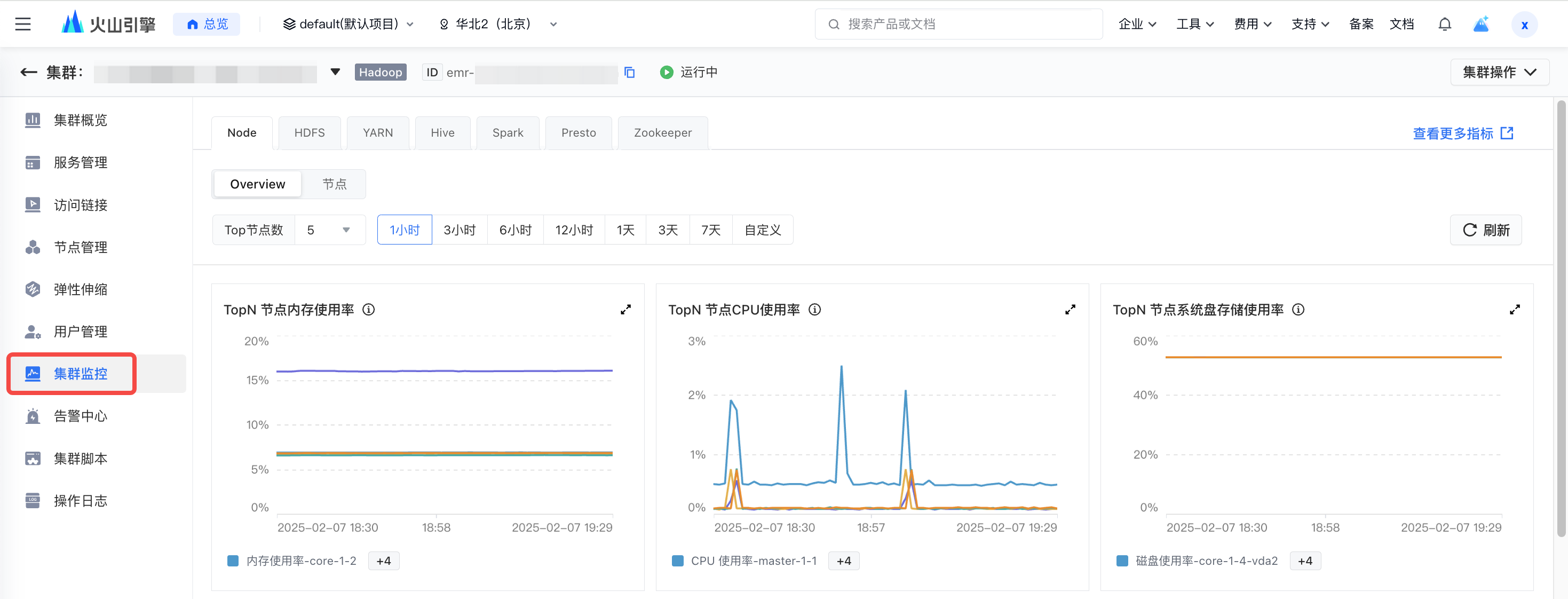Image resolution: width=1568 pixels, height=599 pixels.
Task: Open 用户管理 in sidebar
Action: click(81, 332)
